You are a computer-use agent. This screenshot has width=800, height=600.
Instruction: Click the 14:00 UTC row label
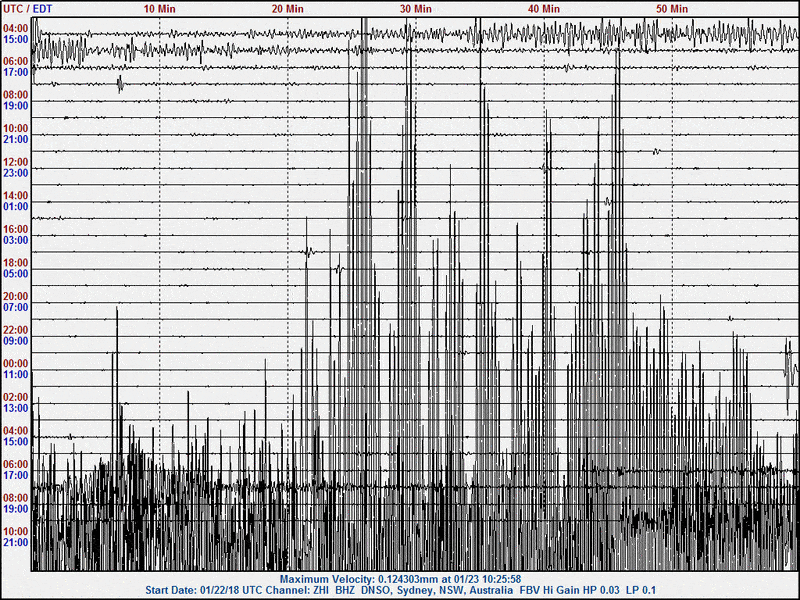click(16, 196)
